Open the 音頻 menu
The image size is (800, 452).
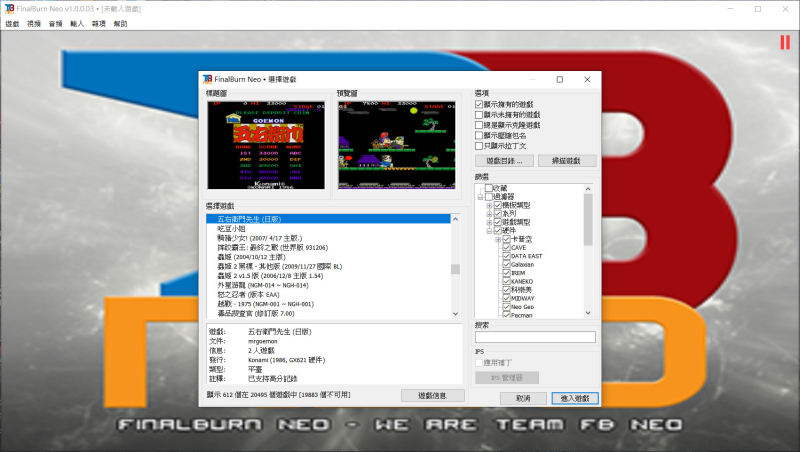pyautogui.click(x=56, y=23)
